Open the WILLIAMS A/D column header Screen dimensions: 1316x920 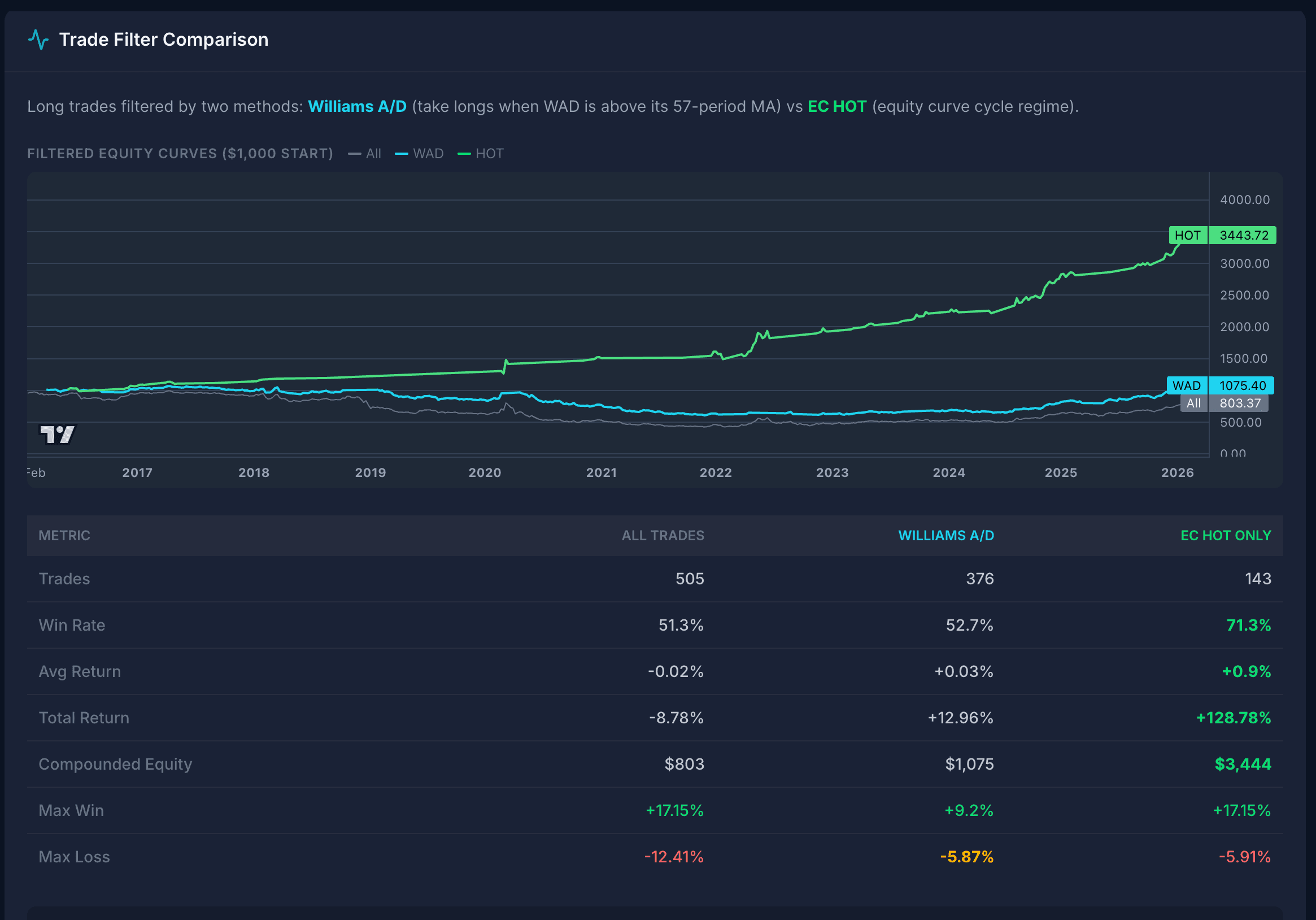click(x=945, y=535)
